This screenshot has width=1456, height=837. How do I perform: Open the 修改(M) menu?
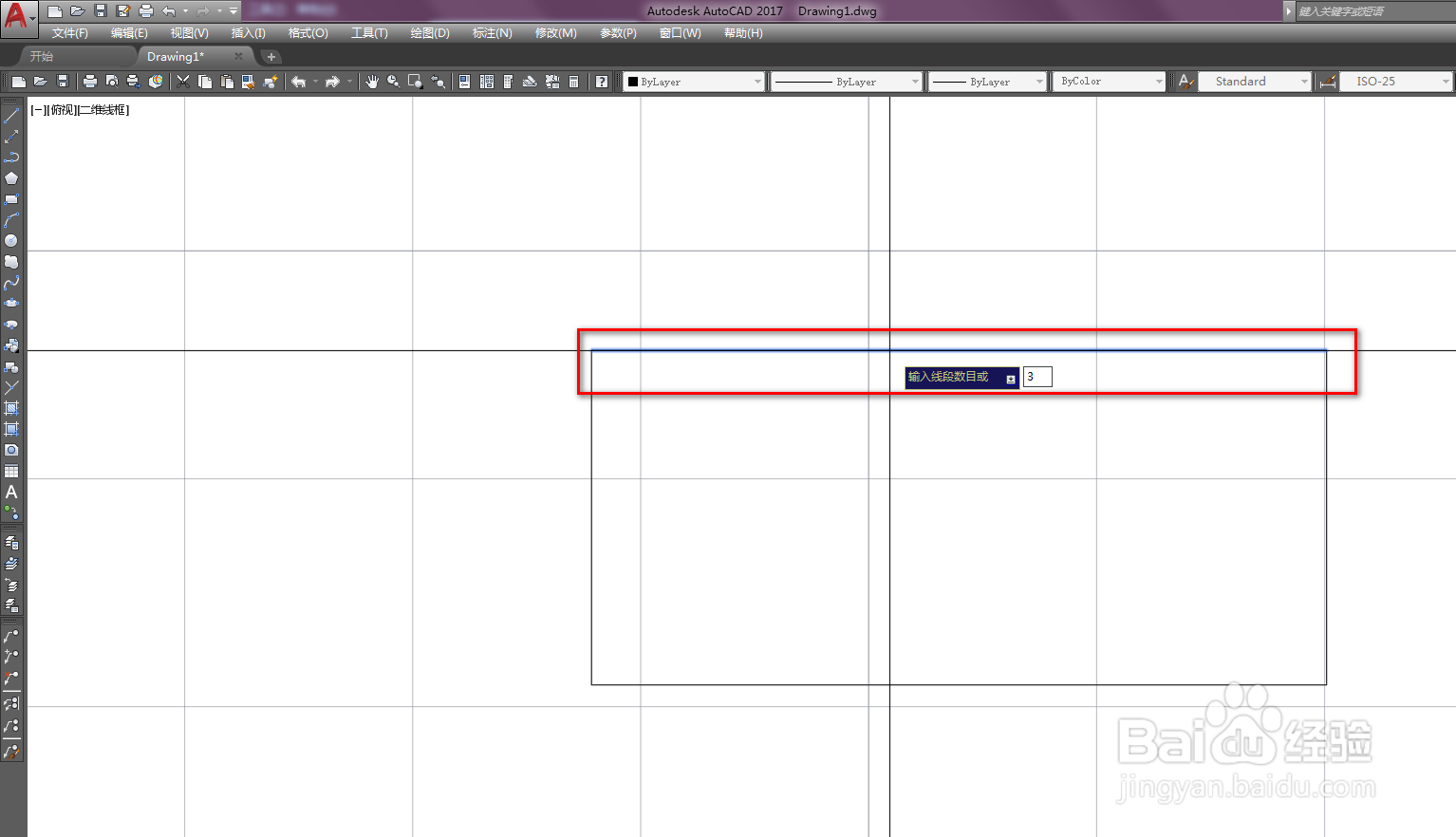pyautogui.click(x=556, y=33)
